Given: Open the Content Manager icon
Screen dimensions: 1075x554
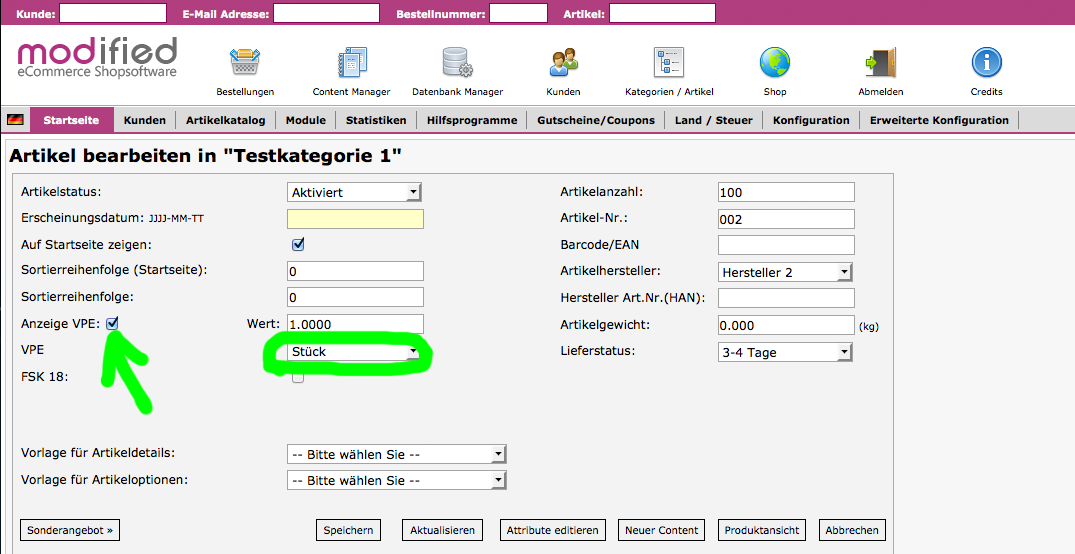Looking at the screenshot, I should [352, 63].
